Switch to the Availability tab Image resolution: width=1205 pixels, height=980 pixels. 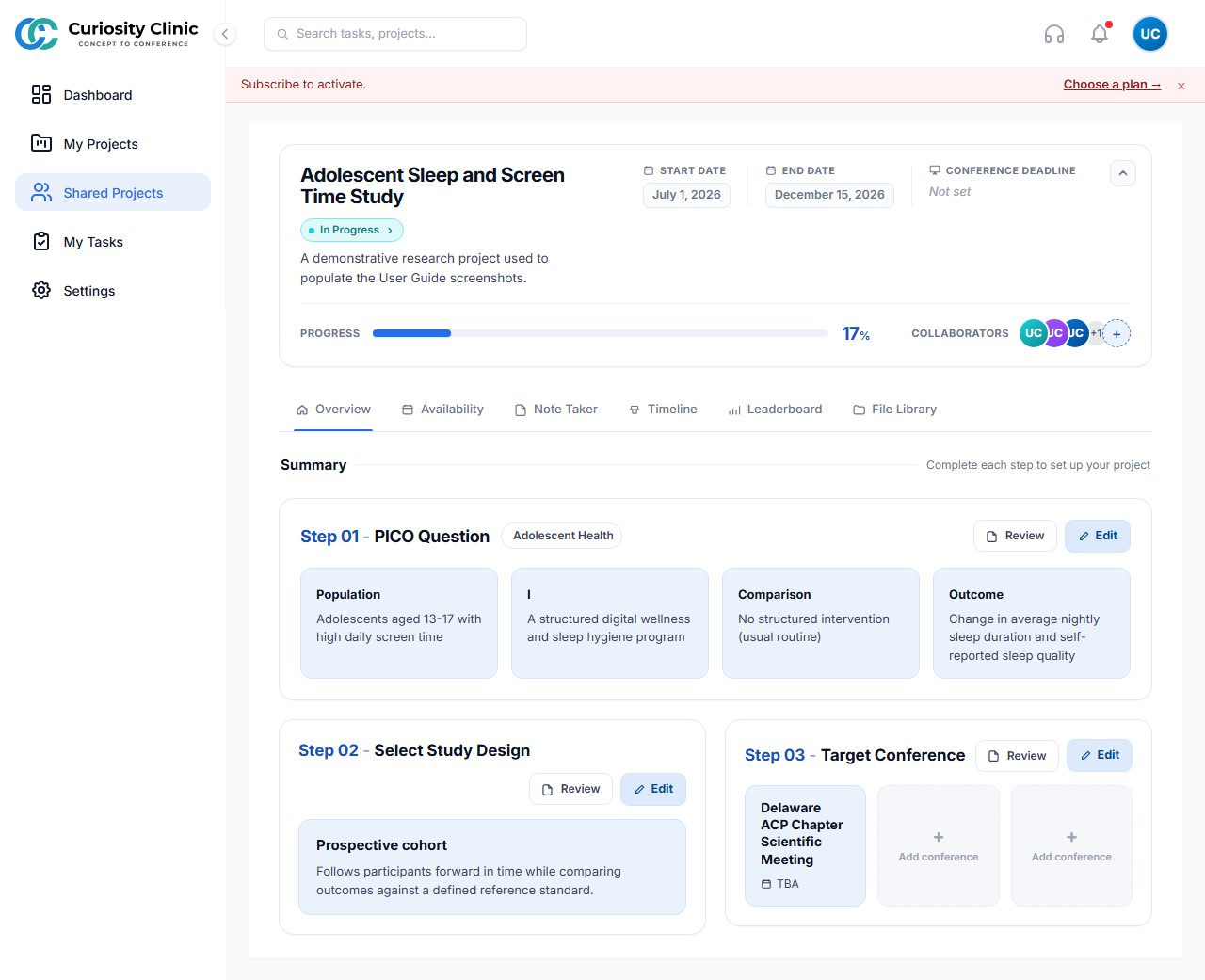coord(442,410)
